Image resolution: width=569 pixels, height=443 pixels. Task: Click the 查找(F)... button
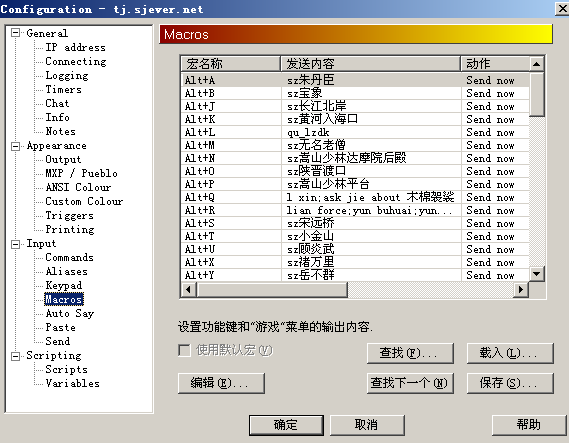click(x=410, y=353)
